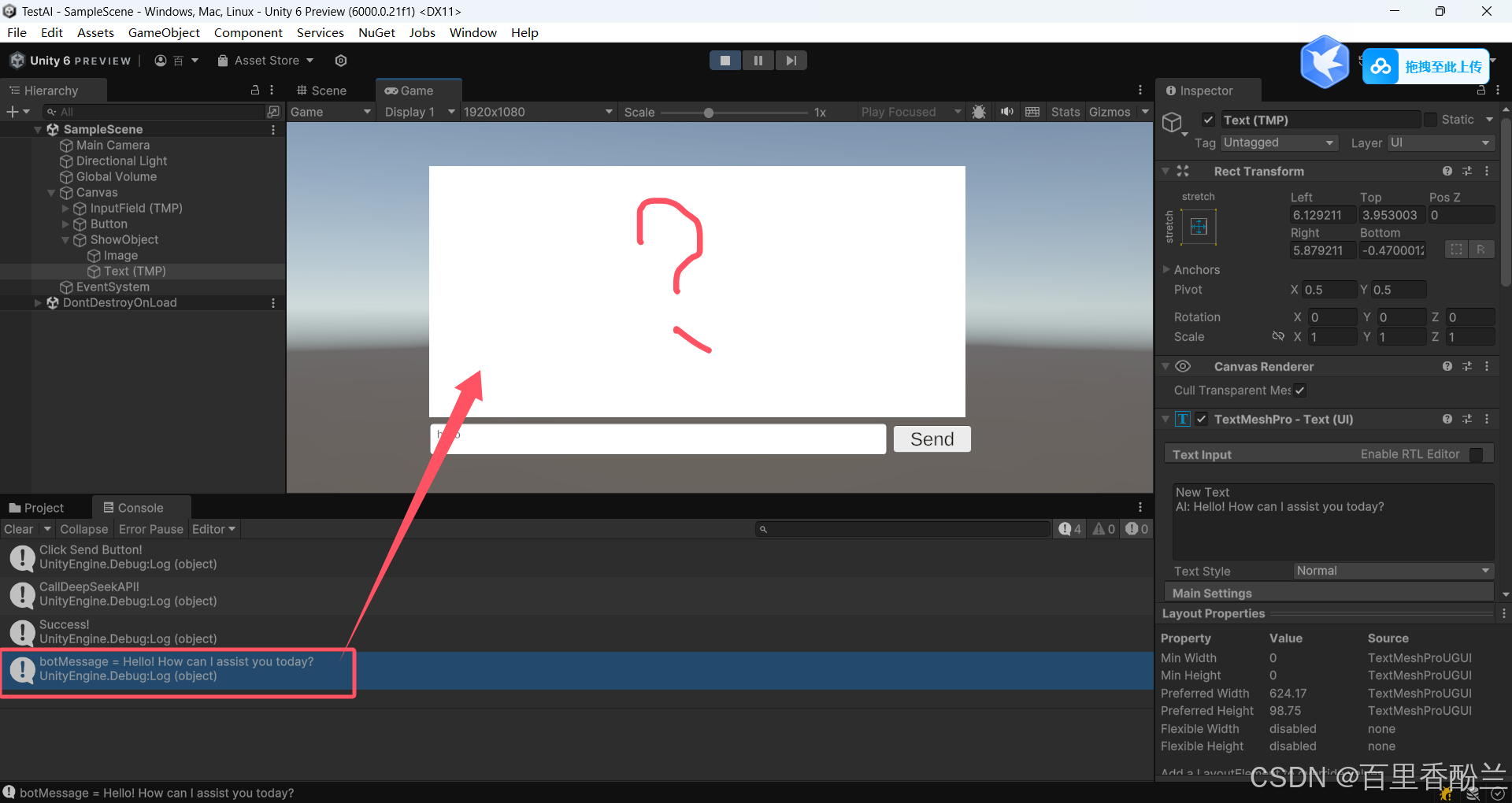Open the Unity cloud settings gear icon
The image size is (1512, 803).
point(341,61)
